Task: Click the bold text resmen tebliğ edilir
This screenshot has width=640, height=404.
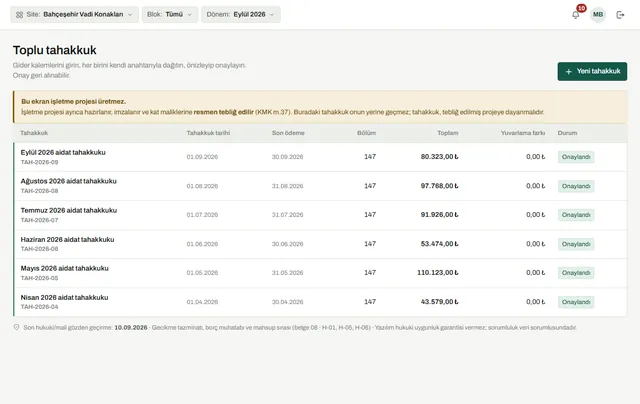Action: point(224,112)
